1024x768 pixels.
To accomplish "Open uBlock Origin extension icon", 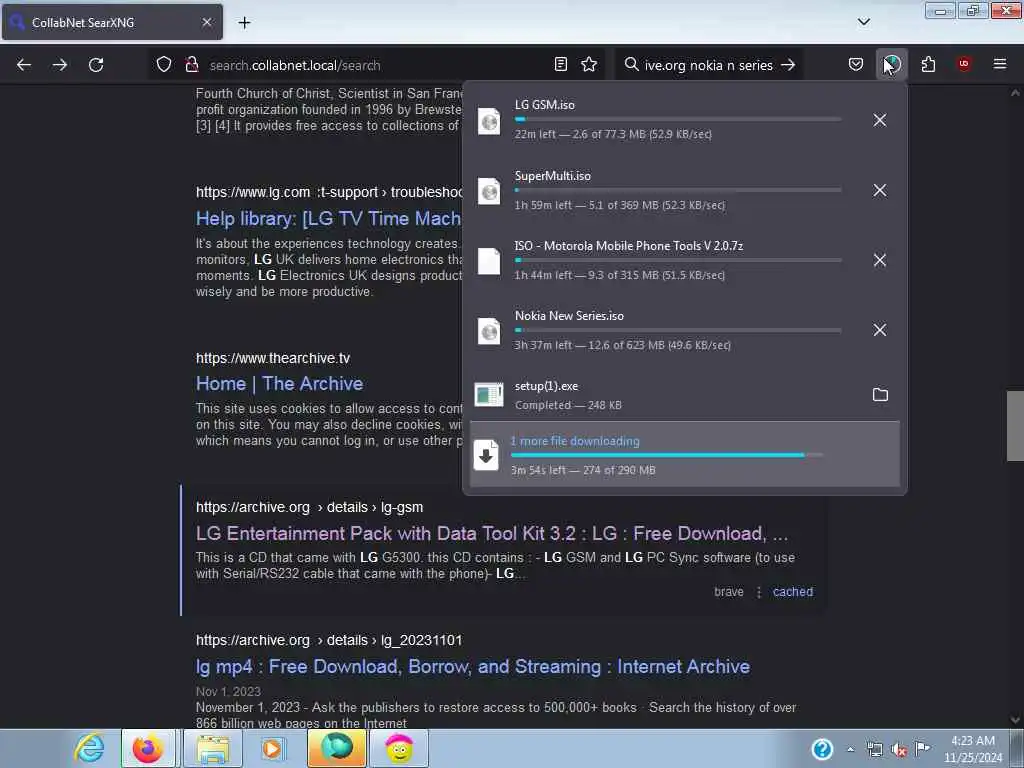I will tap(964, 63).
